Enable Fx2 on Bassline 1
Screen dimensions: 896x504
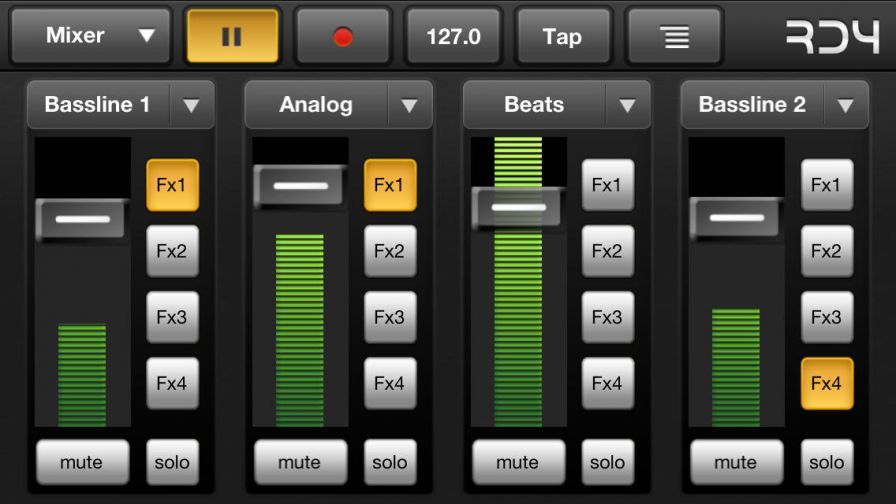click(172, 251)
